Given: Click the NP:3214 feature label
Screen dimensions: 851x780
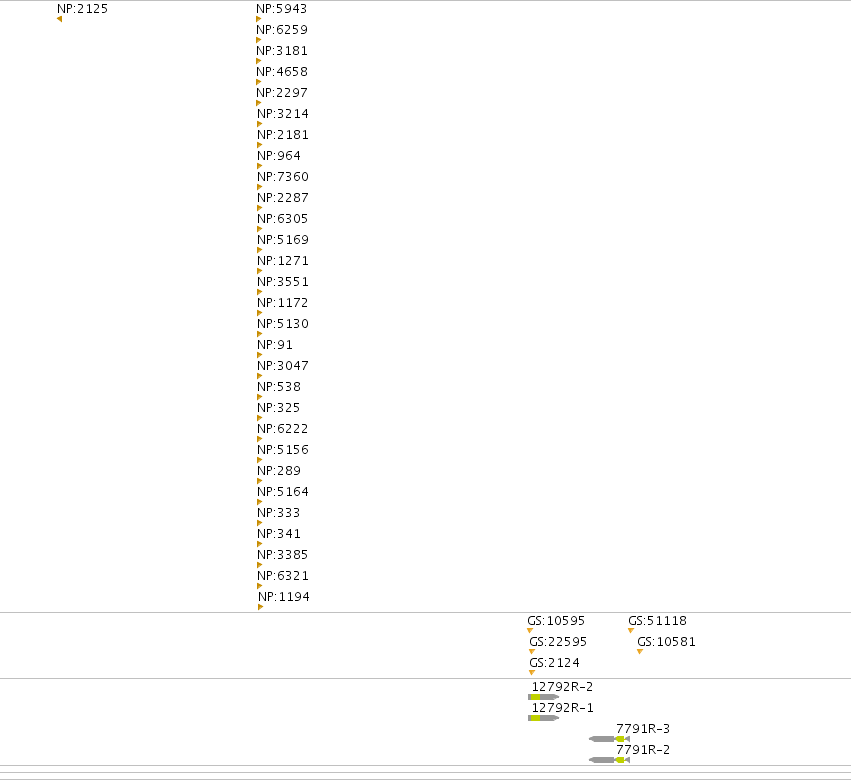Looking at the screenshot, I should point(283,114).
